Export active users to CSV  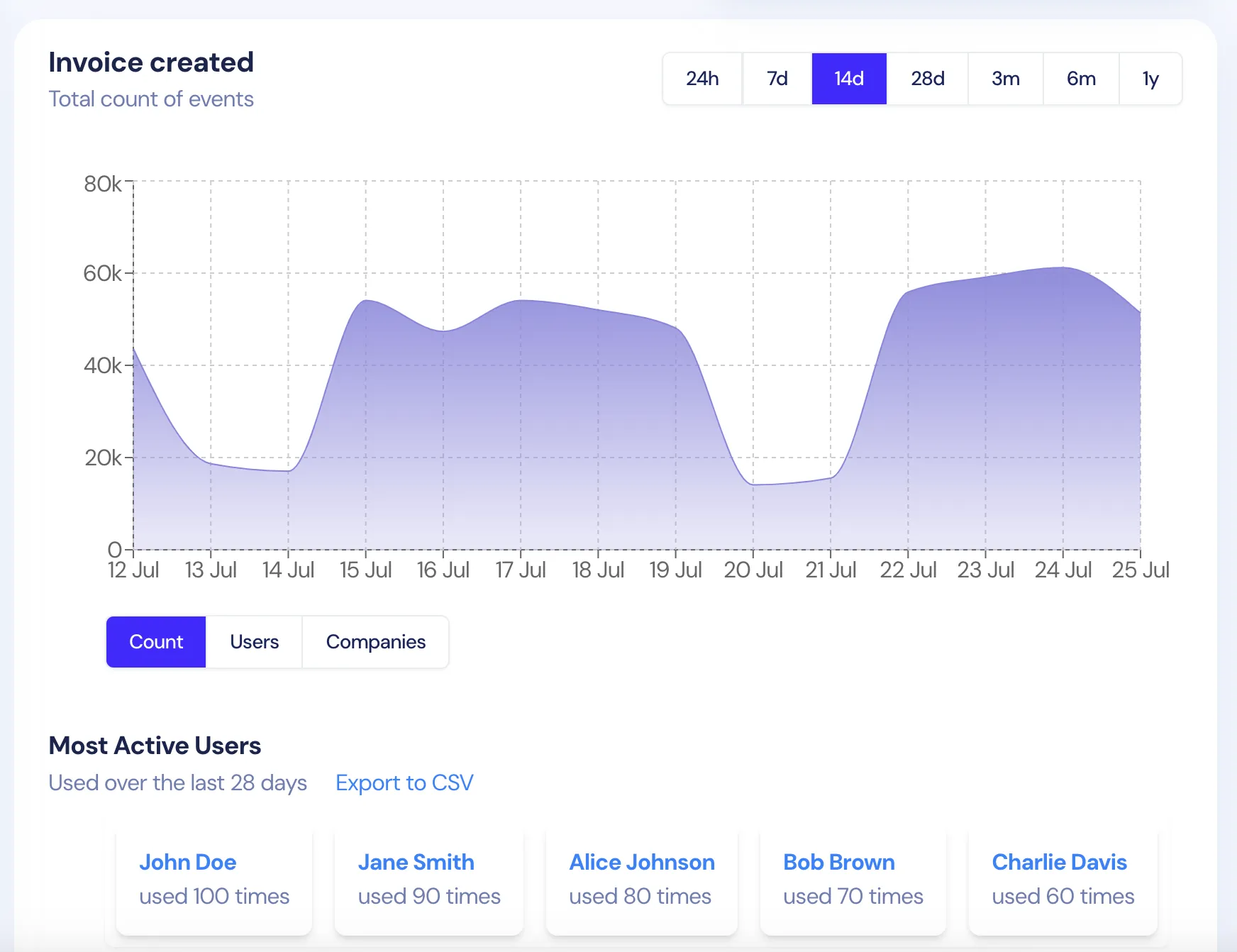point(404,782)
